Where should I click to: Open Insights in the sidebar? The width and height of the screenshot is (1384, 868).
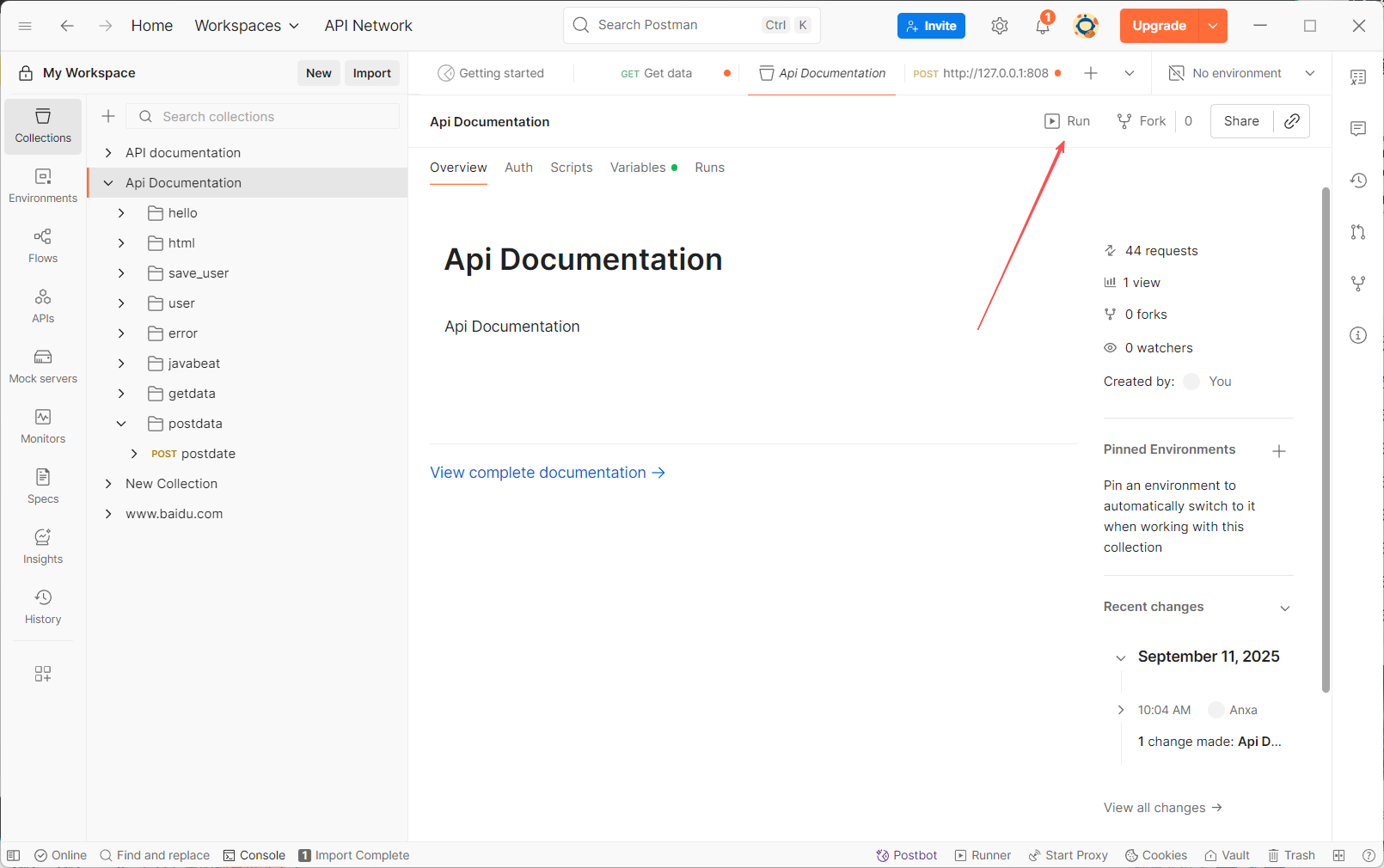(43, 547)
